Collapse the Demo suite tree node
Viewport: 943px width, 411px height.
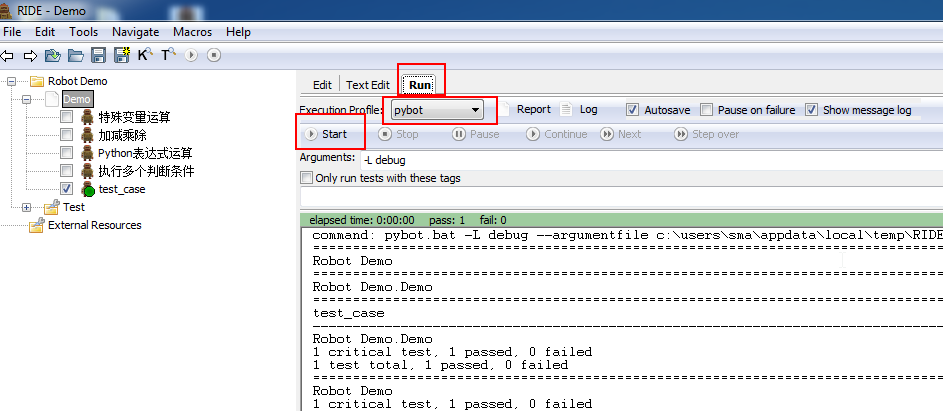click(x=26, y=99)
